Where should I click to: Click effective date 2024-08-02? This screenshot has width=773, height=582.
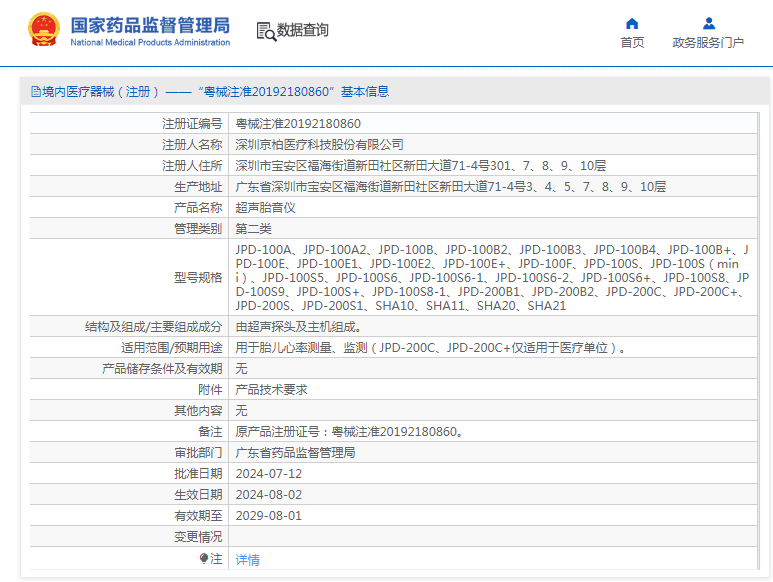(x=269, y=495)
